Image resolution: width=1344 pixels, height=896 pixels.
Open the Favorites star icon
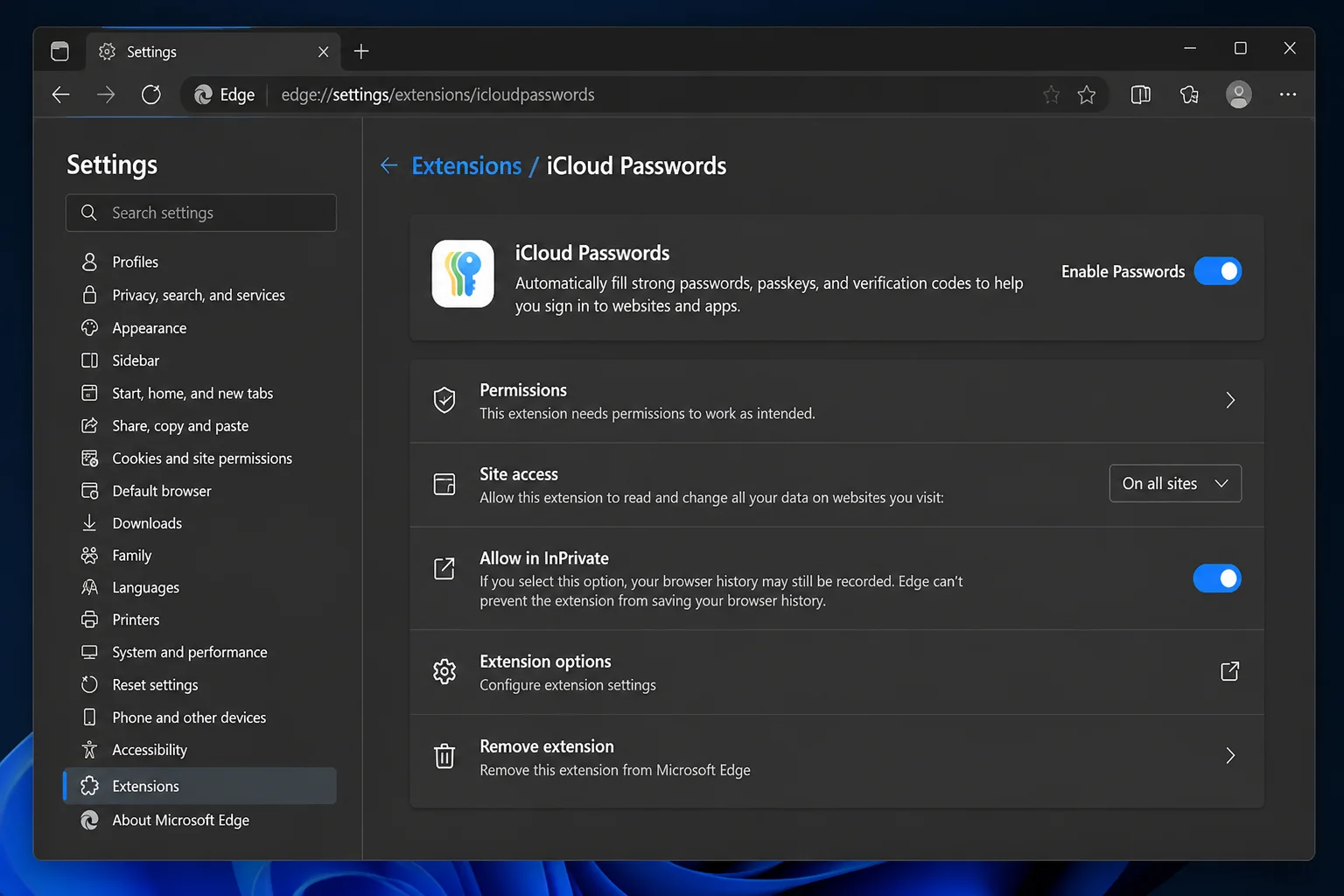[x=1087, y=94]
